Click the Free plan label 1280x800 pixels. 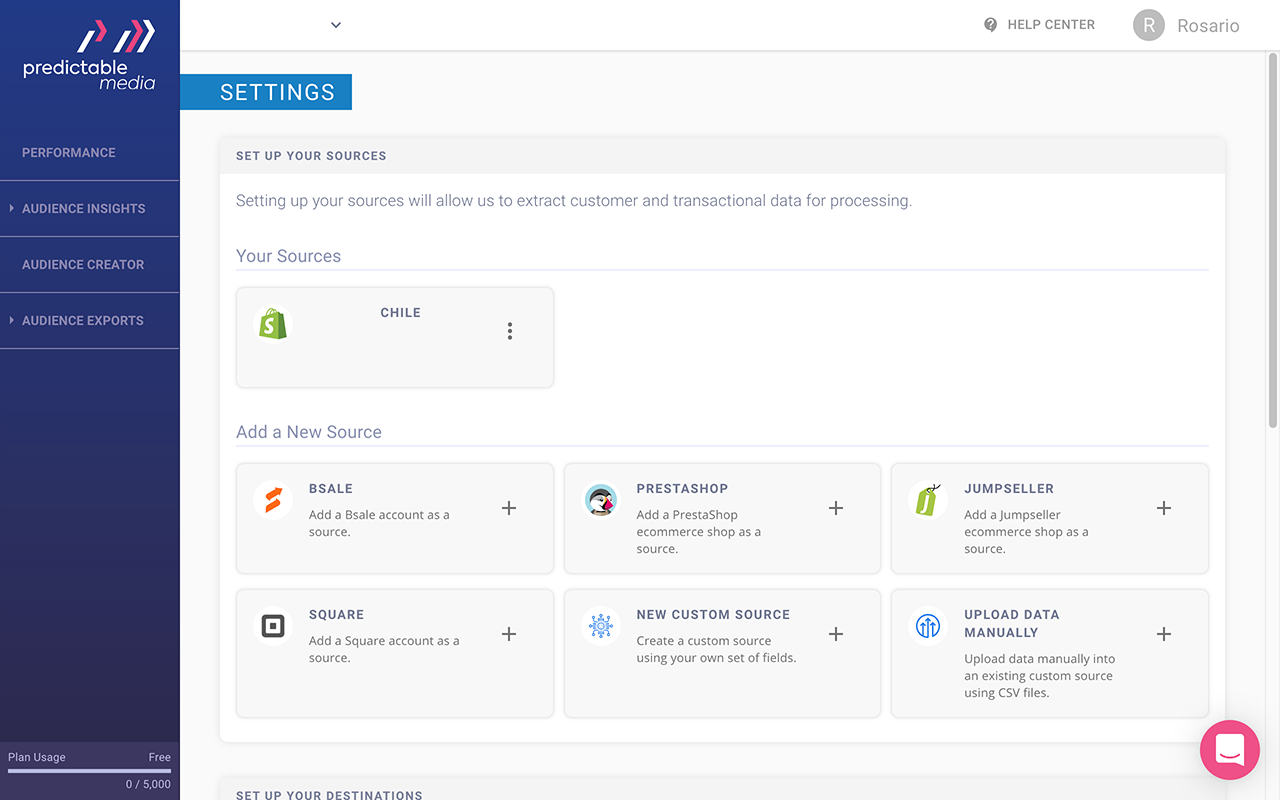point(160,757)
